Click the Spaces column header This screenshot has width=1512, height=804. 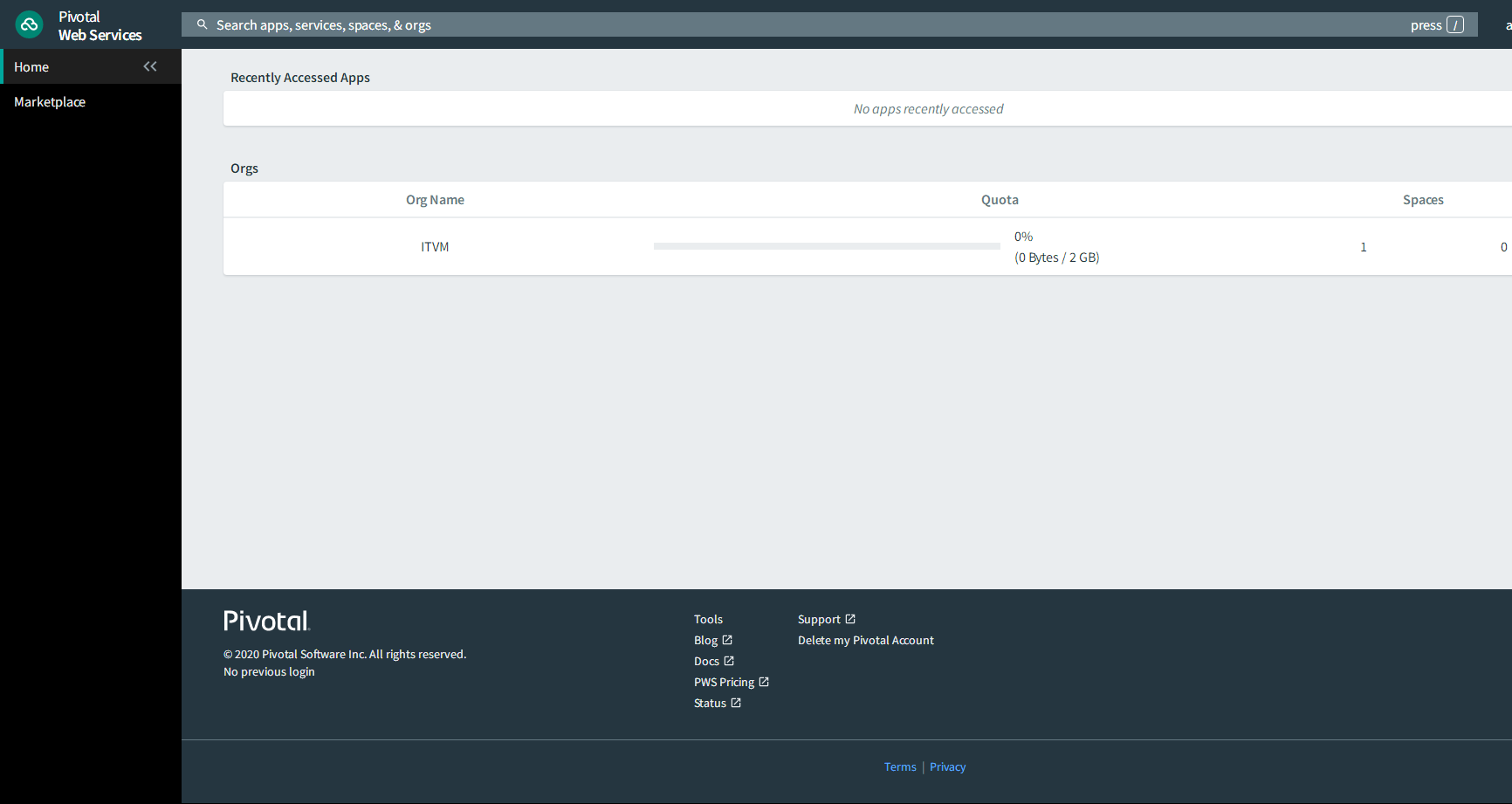coord(1423,200)
